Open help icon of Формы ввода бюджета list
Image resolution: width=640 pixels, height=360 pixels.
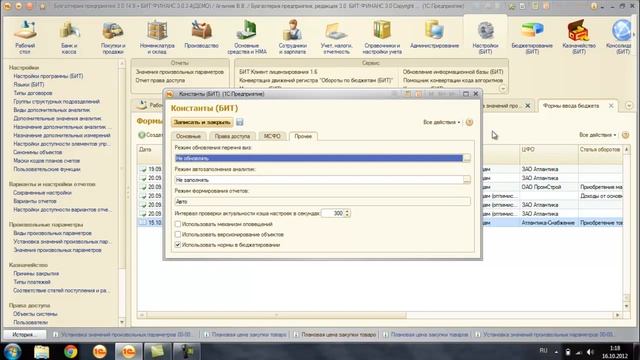625,135
